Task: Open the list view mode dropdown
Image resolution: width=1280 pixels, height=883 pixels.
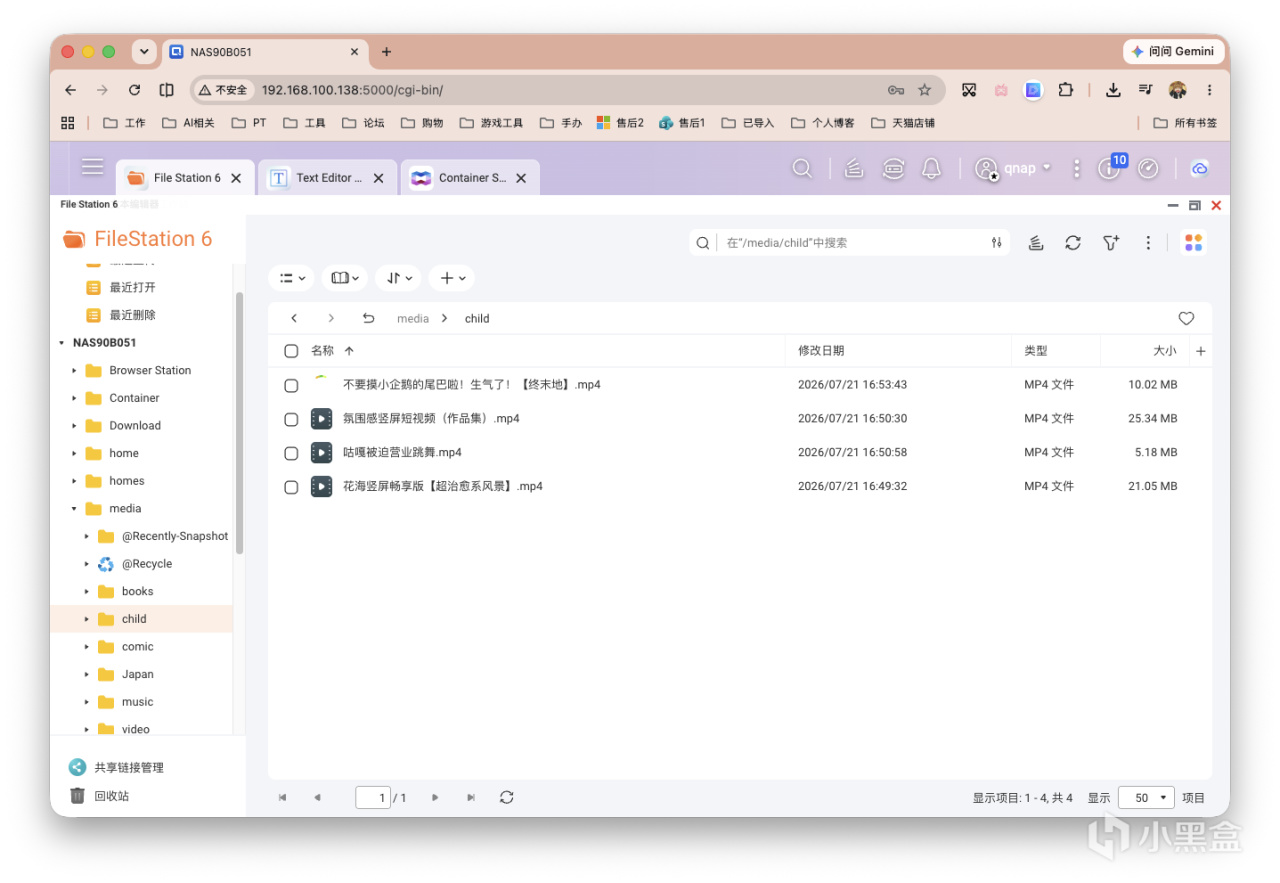Action: (x=292, y=278)
